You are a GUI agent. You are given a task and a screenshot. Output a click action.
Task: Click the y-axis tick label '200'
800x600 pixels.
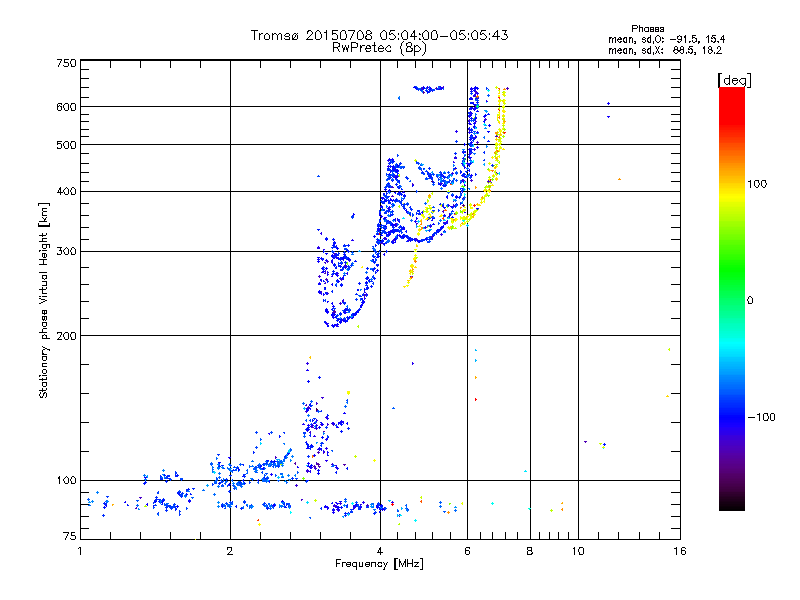point(66,336)
